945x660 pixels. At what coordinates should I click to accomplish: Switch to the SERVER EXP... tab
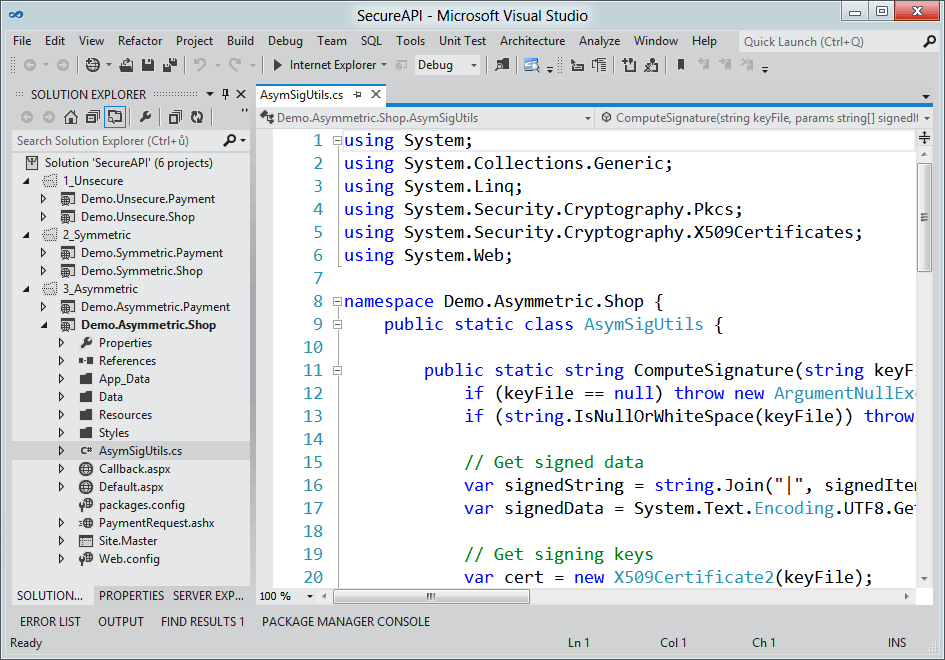(x=208, y=596)
